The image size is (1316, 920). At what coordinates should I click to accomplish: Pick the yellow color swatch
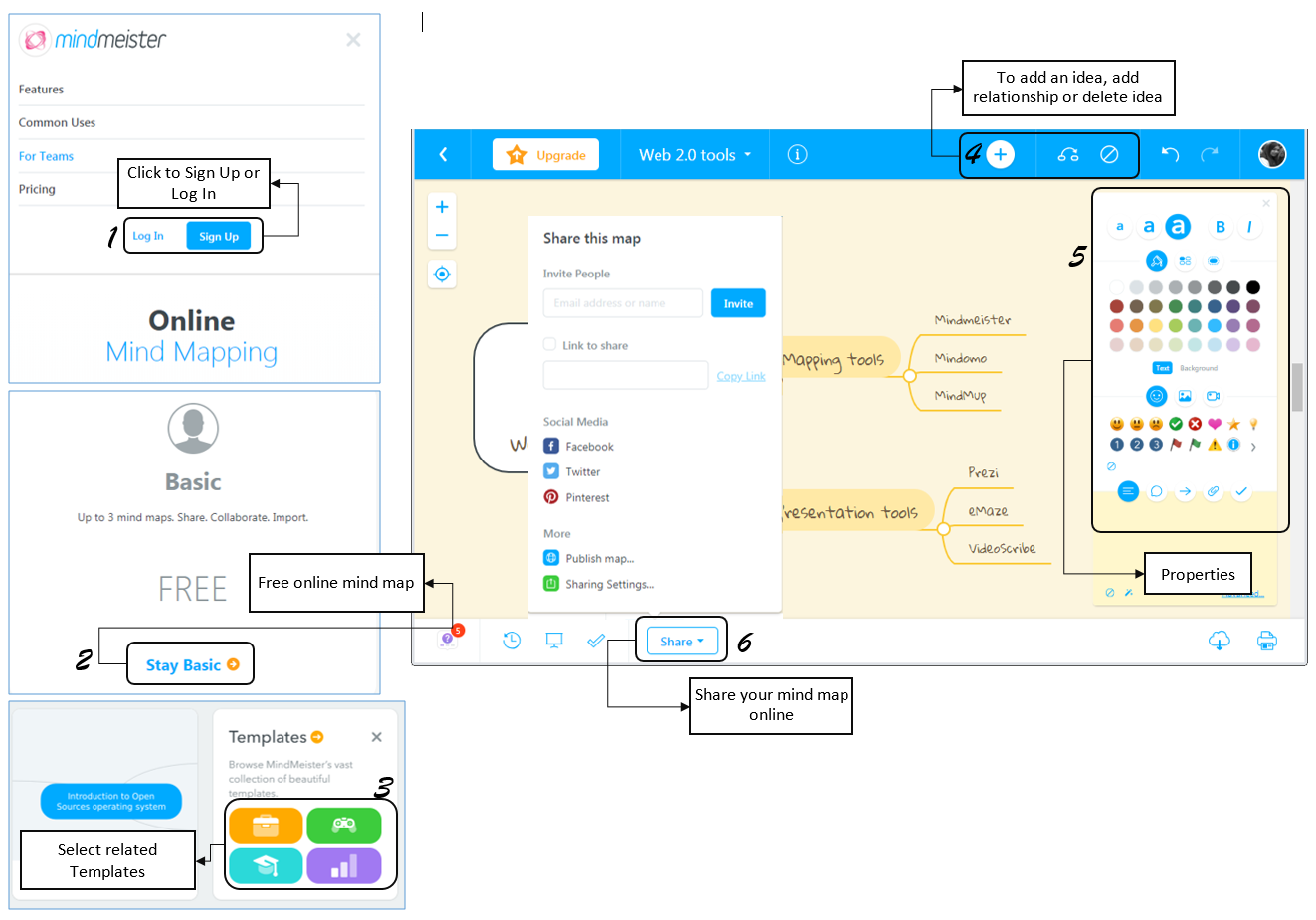click(1156, 325)
